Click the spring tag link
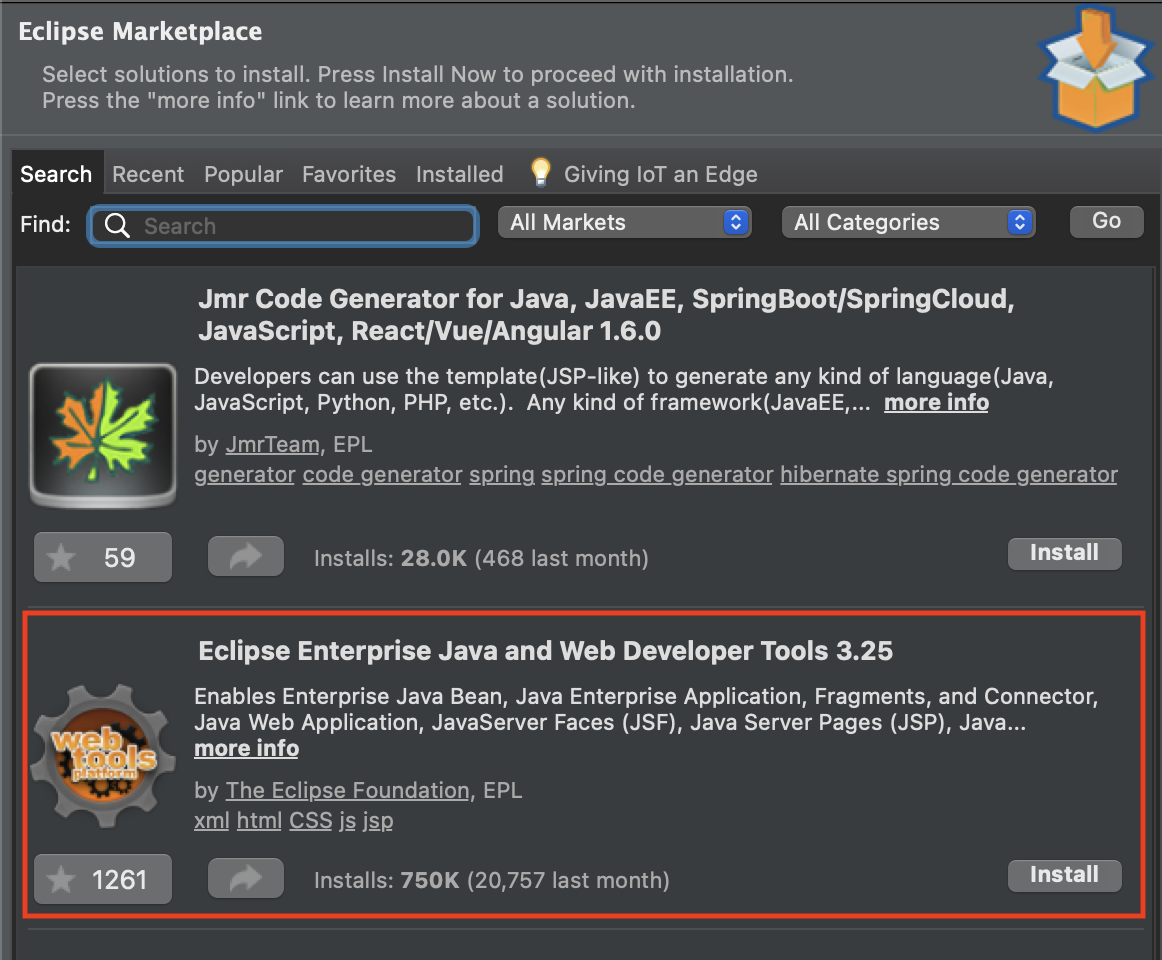Image resolution: width=1162 pixels, height=960 pixels. tap(501, 474)
